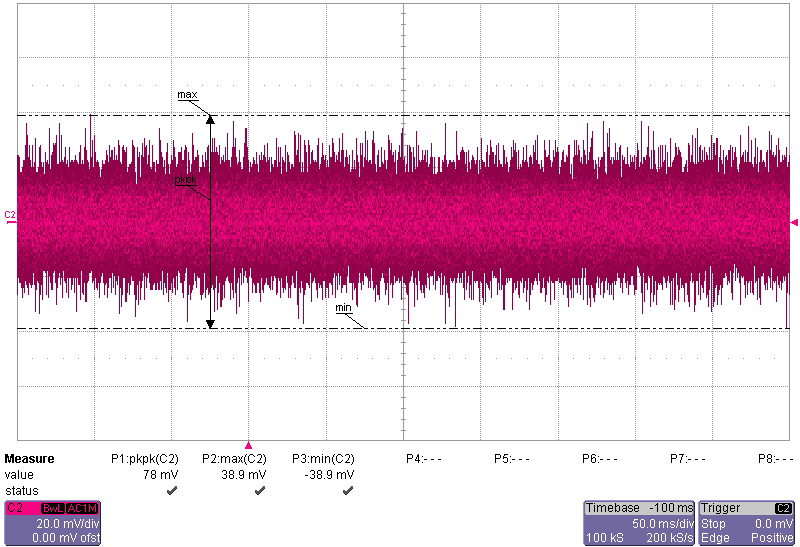Click the max cursor label on the waveform
Screen dimensions: 800x547
(x=187, y=95)
